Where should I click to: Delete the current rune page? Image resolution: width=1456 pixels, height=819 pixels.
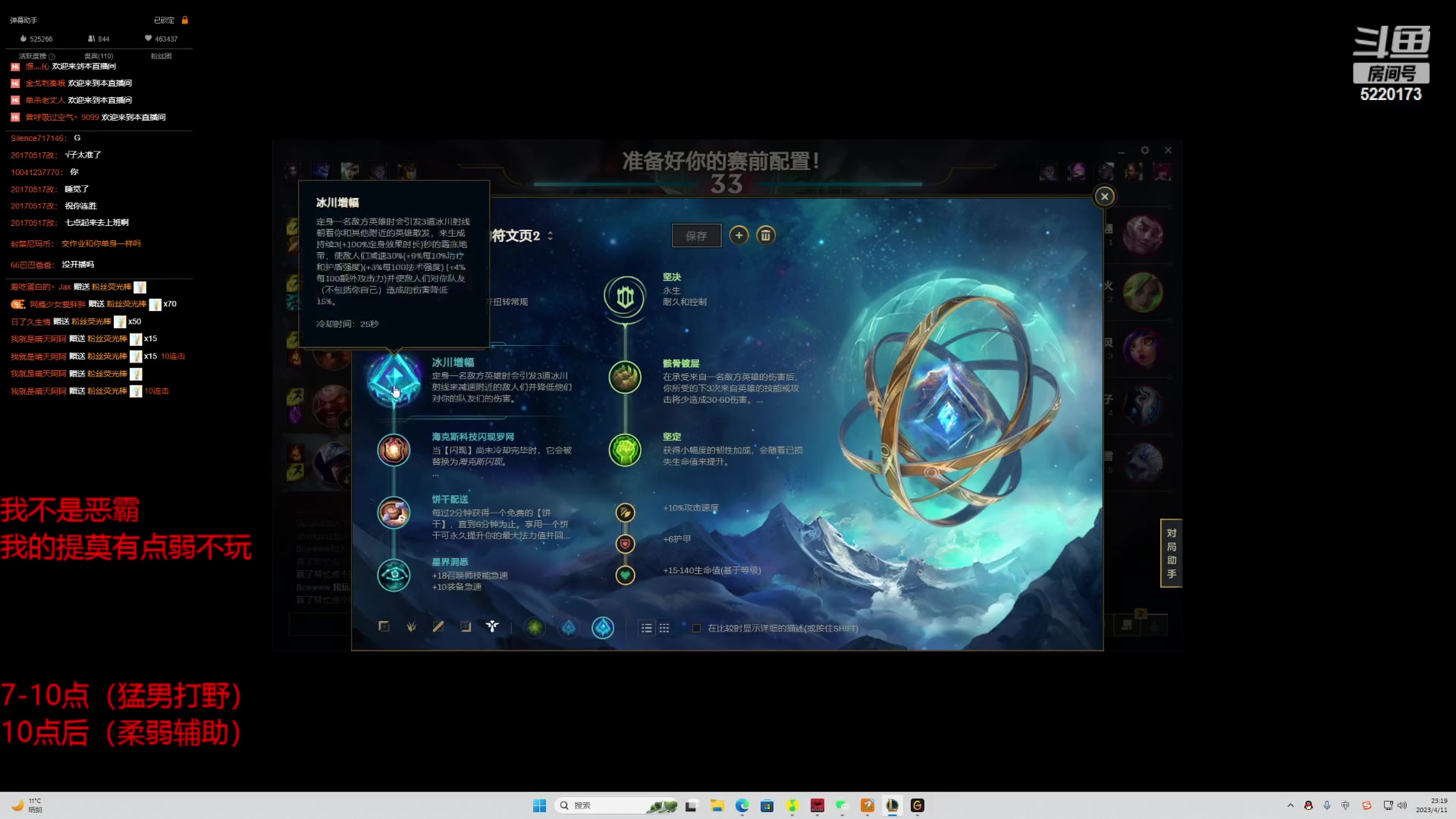coord(766,235)
